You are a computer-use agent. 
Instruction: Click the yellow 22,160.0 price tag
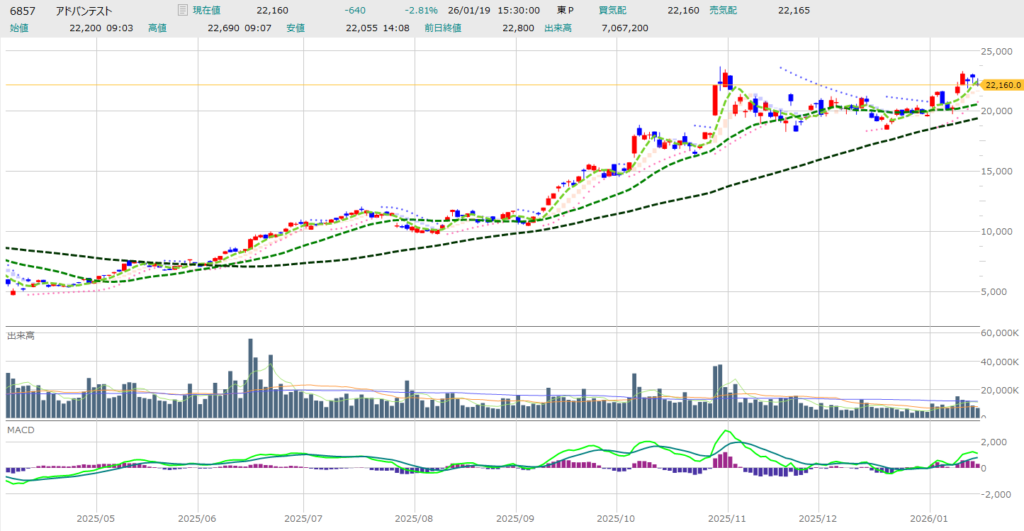(x=1001, y=85)
